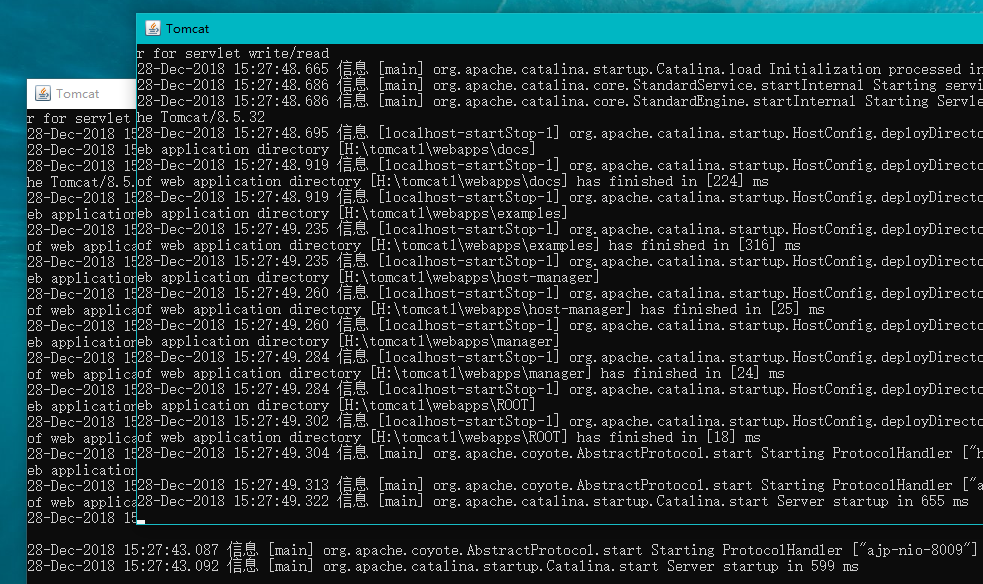This screenshot has width=983, height=584.
Task: Click the Java icon in front Tomcat title bar
Action: click(x=152, y=28)
